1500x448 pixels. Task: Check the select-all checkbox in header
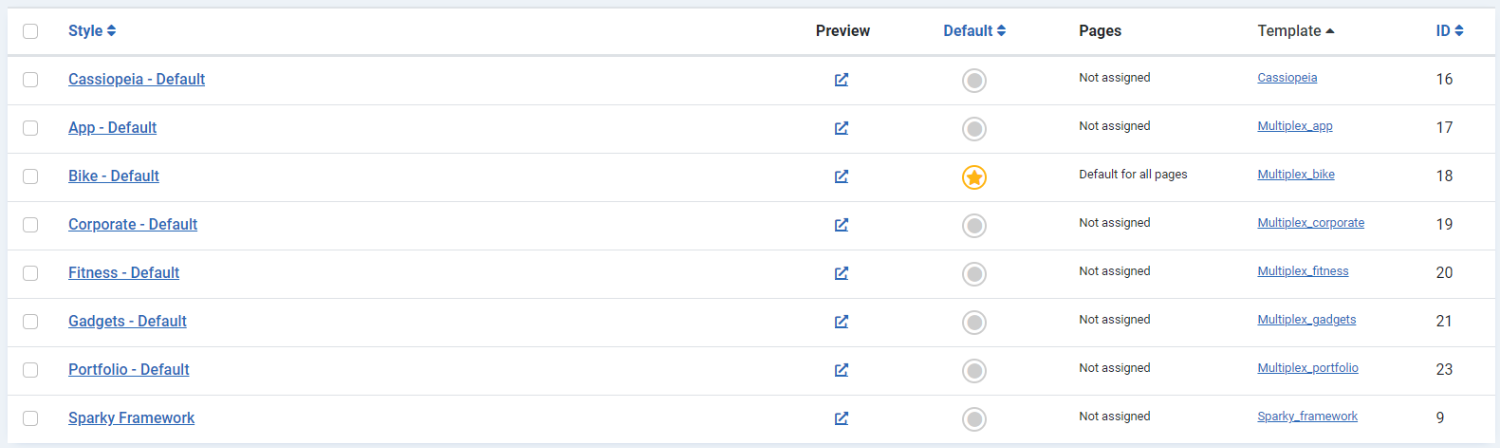pos(30,31)
